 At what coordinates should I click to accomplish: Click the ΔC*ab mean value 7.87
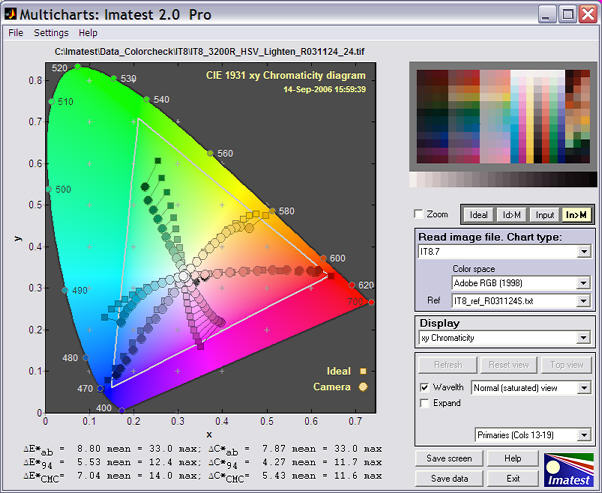coord(274,448)
